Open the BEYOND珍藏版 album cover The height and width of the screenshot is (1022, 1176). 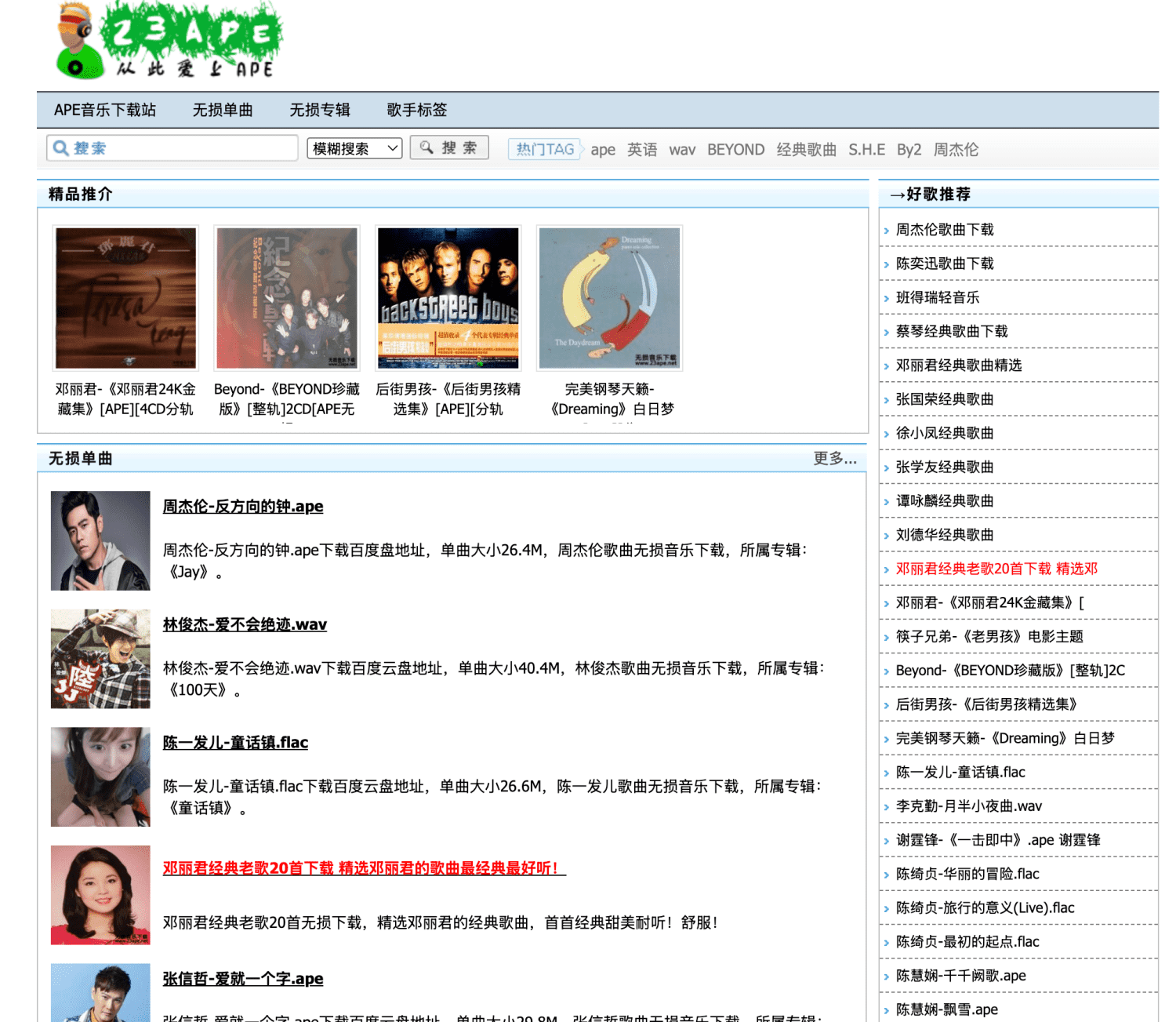pos(287,298)
